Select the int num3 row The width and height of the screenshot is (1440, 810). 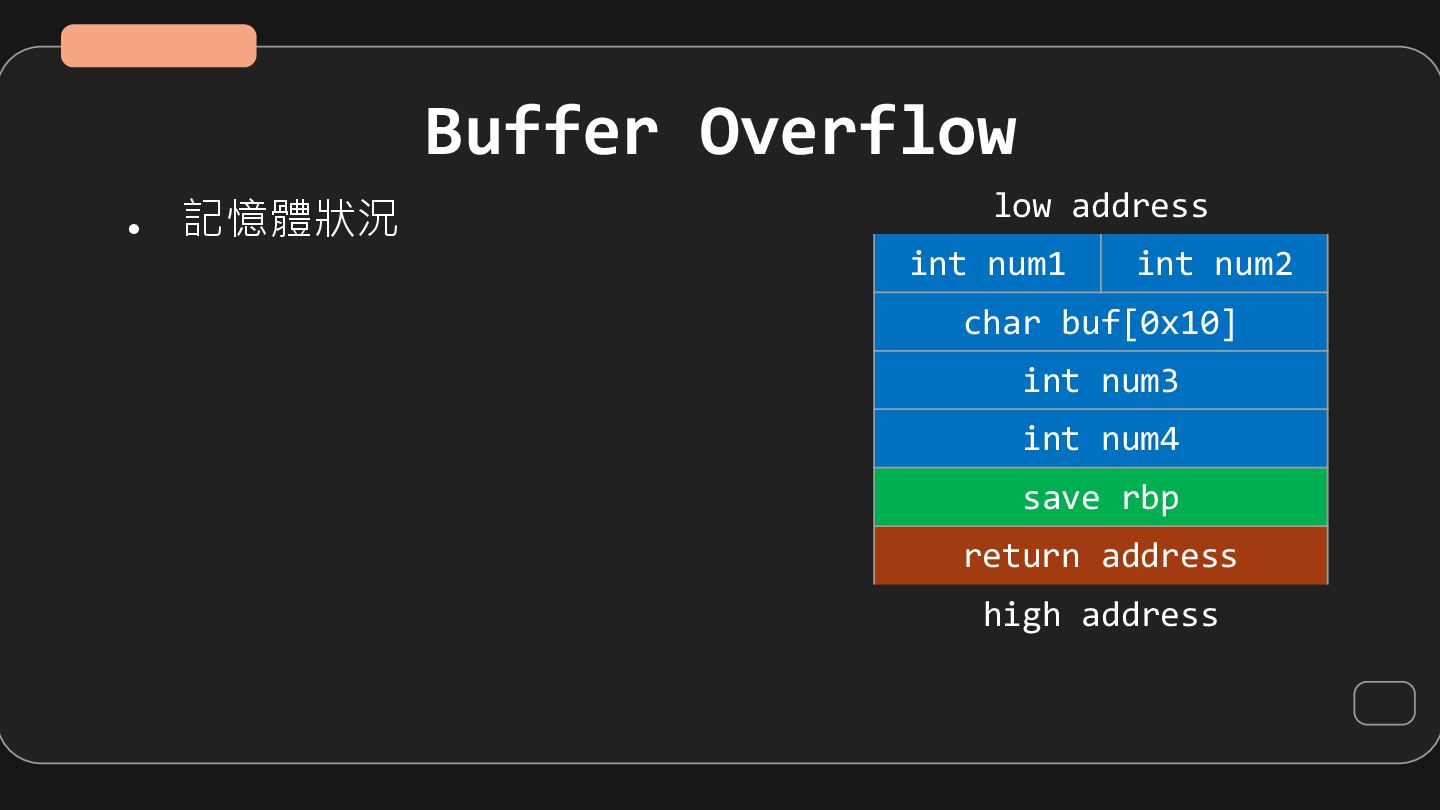point(1100,381)
